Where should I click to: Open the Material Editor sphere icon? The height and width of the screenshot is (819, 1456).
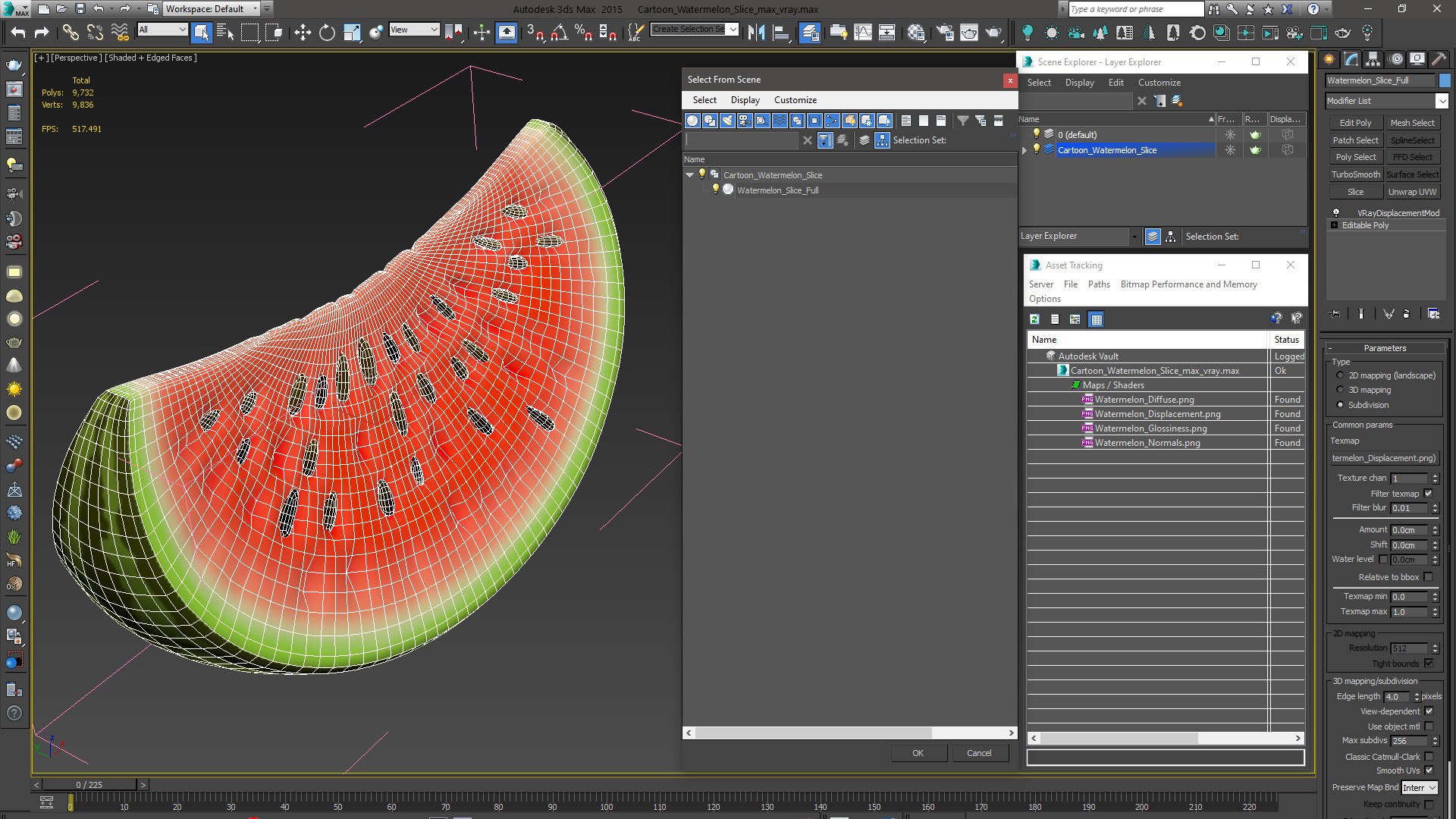pos(916,32)
